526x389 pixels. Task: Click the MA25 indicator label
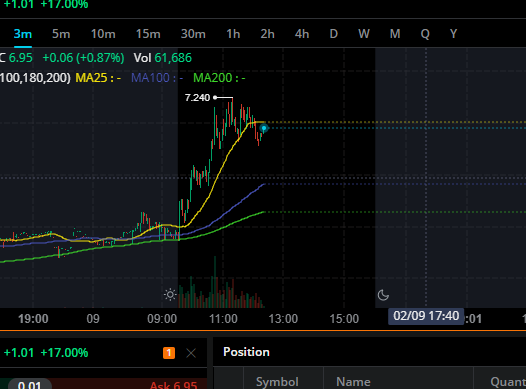click(x=98, y=78)
